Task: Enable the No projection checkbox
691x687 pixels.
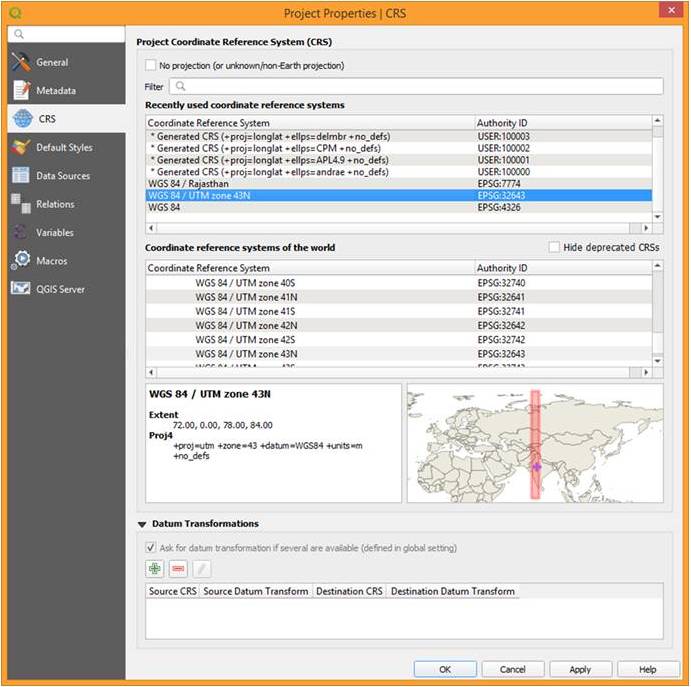Action: [151, 65]
